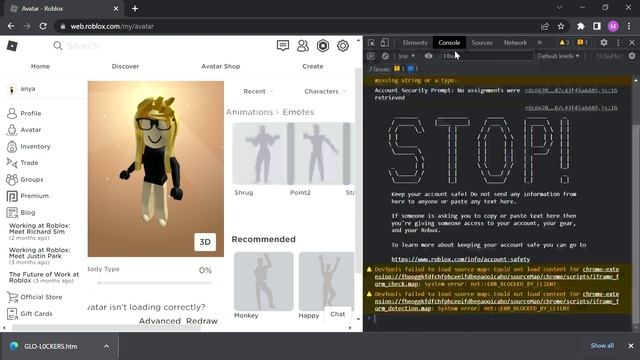Switch to the Network tab

pos(515,42)
